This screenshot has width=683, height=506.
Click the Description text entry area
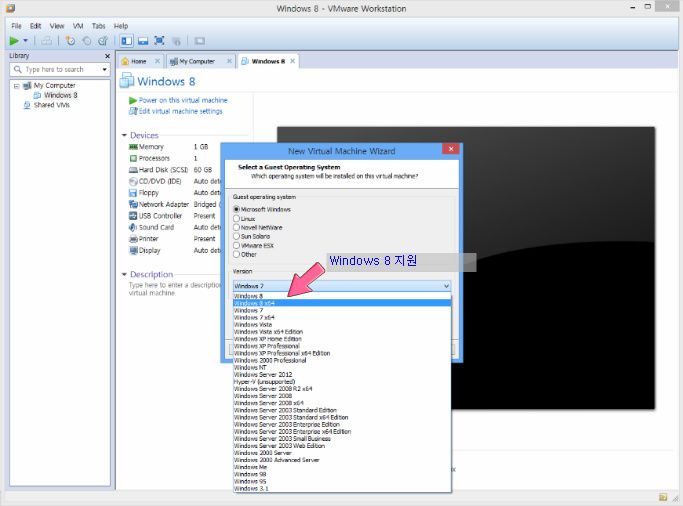click(174, 289)
